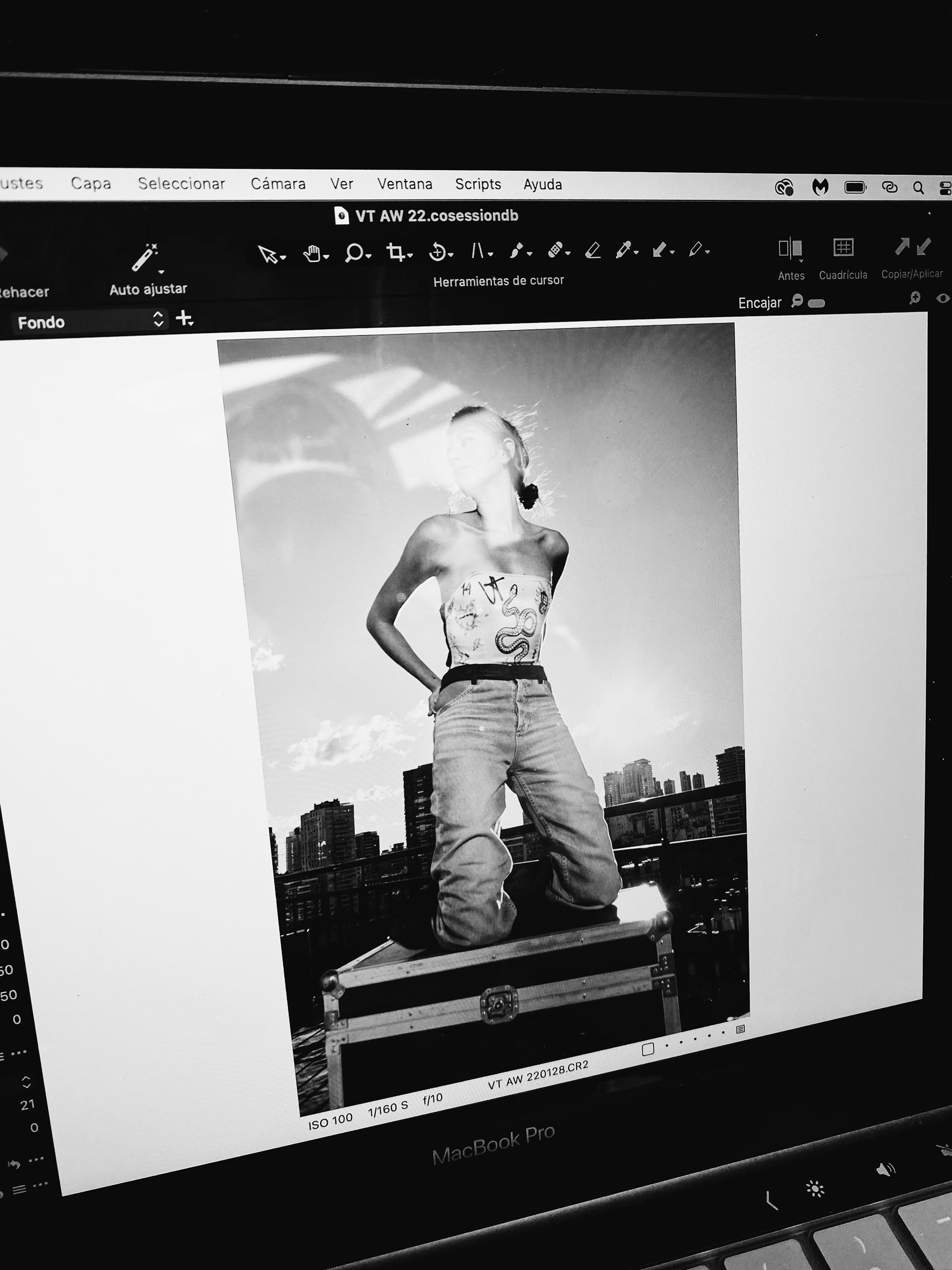The image size is (952, 1270).
Task: Toggle the Cuadrícula grid overlay
Action: (x=843, y=248)
